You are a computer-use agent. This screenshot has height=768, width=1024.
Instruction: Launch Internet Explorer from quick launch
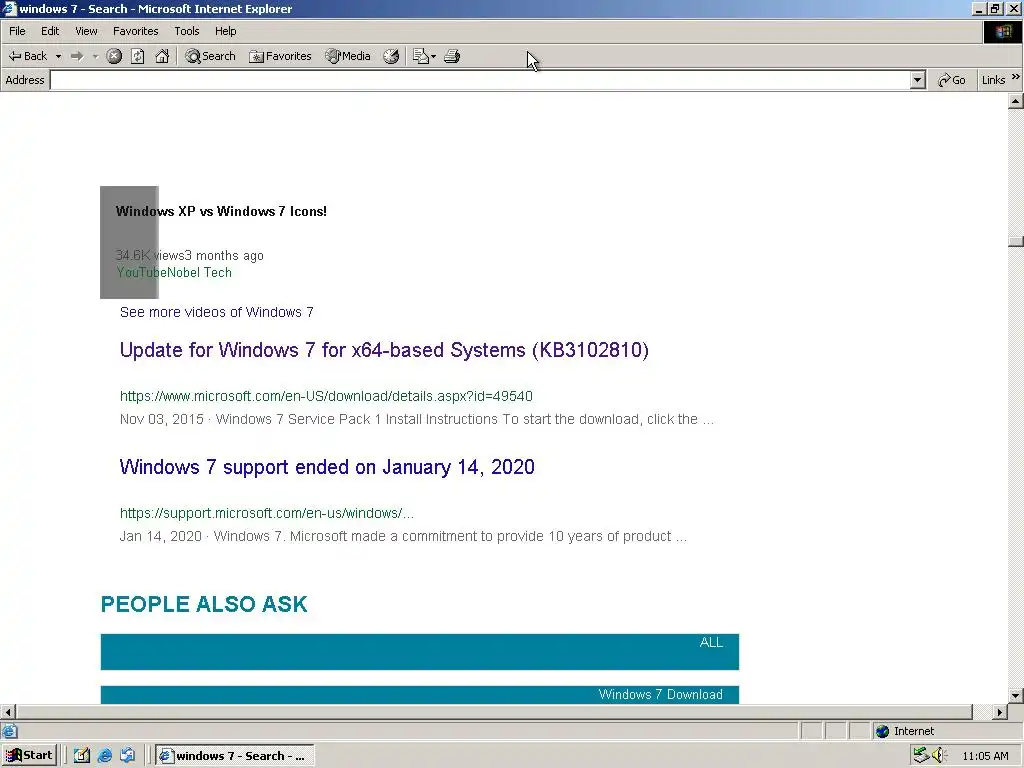104,756
